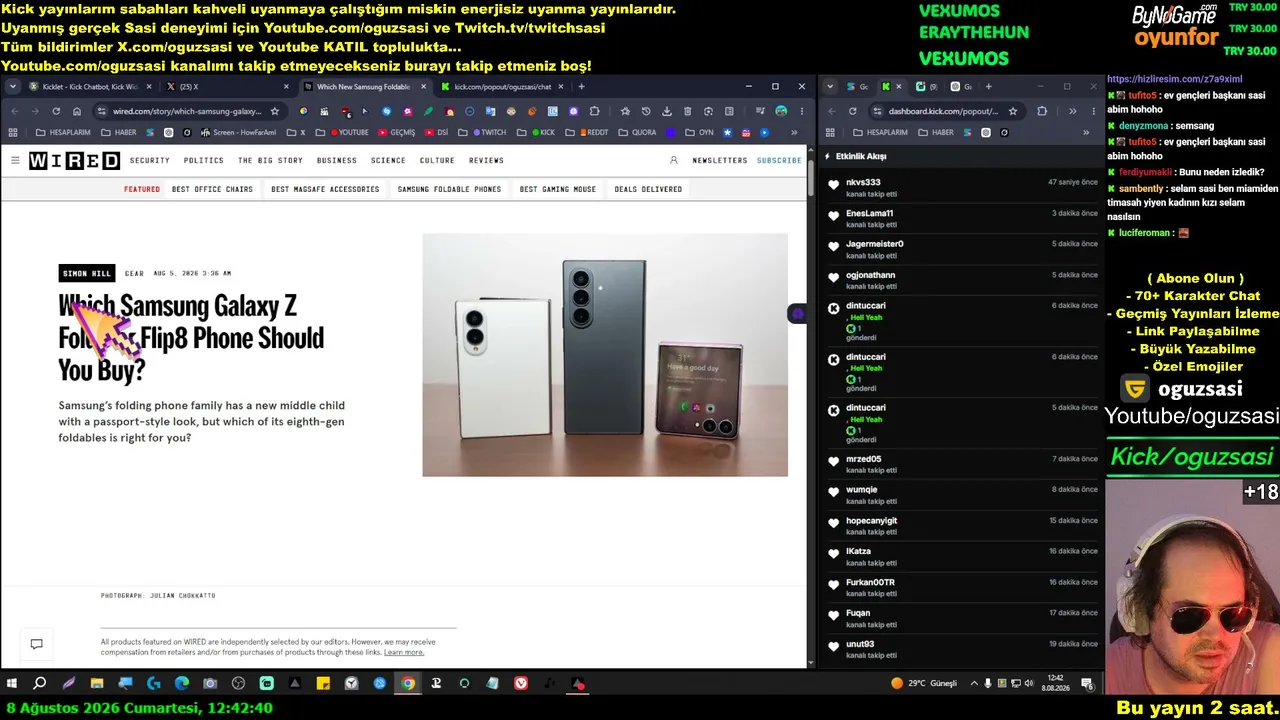
Task: Go to browser home page in the Wired window
Action: pyautogui.click(x=77, y=111)
